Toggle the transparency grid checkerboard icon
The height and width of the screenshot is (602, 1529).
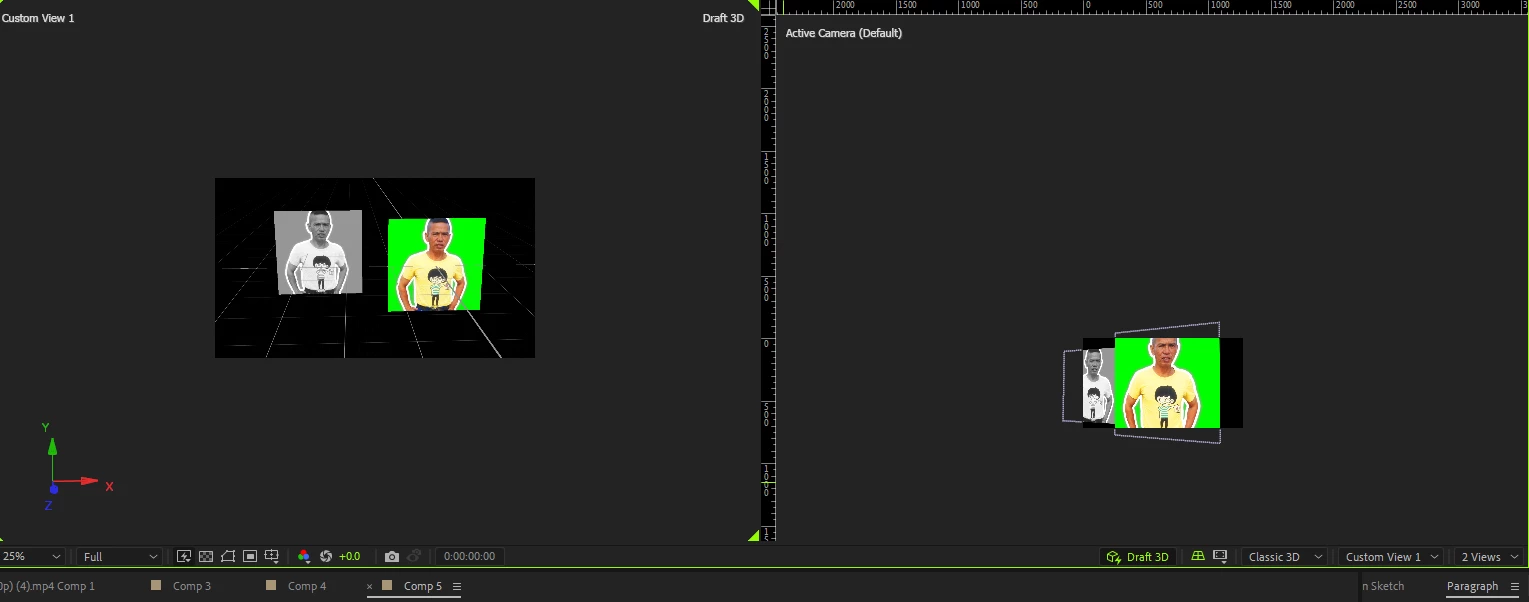[206, 556]
